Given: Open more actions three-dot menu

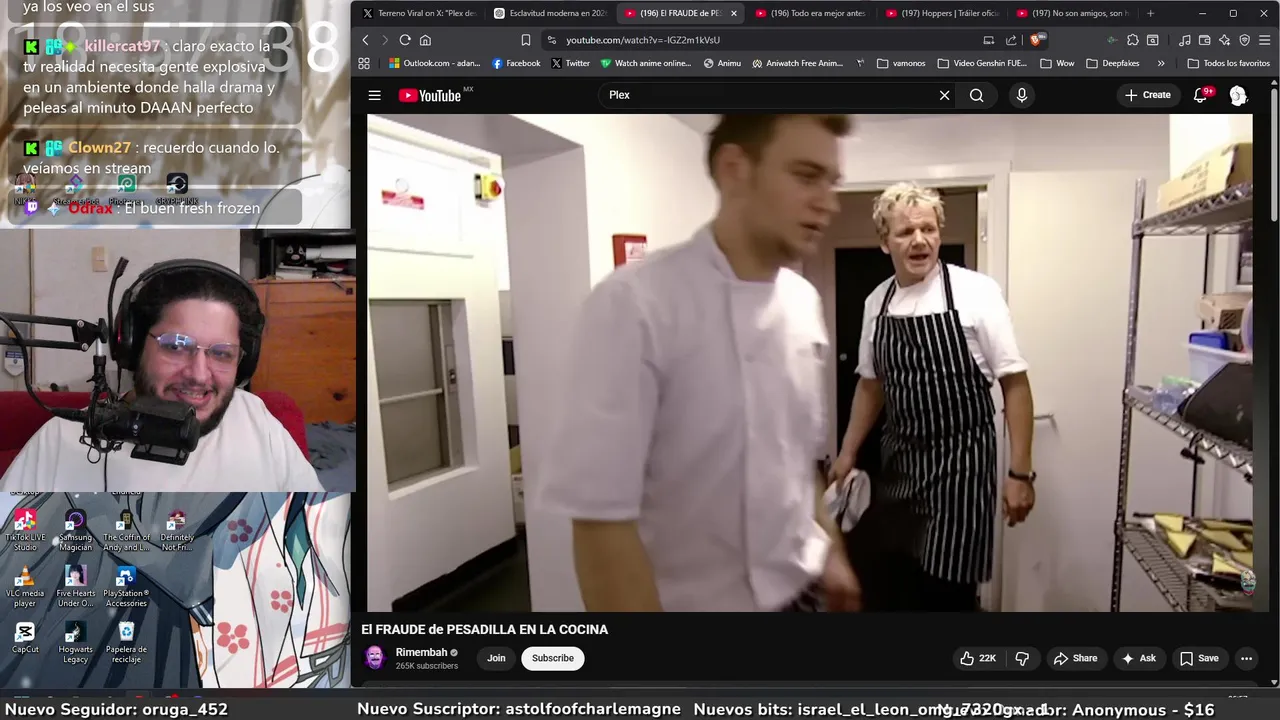Looking at the screenshot, I should [x=1246, y=658].
